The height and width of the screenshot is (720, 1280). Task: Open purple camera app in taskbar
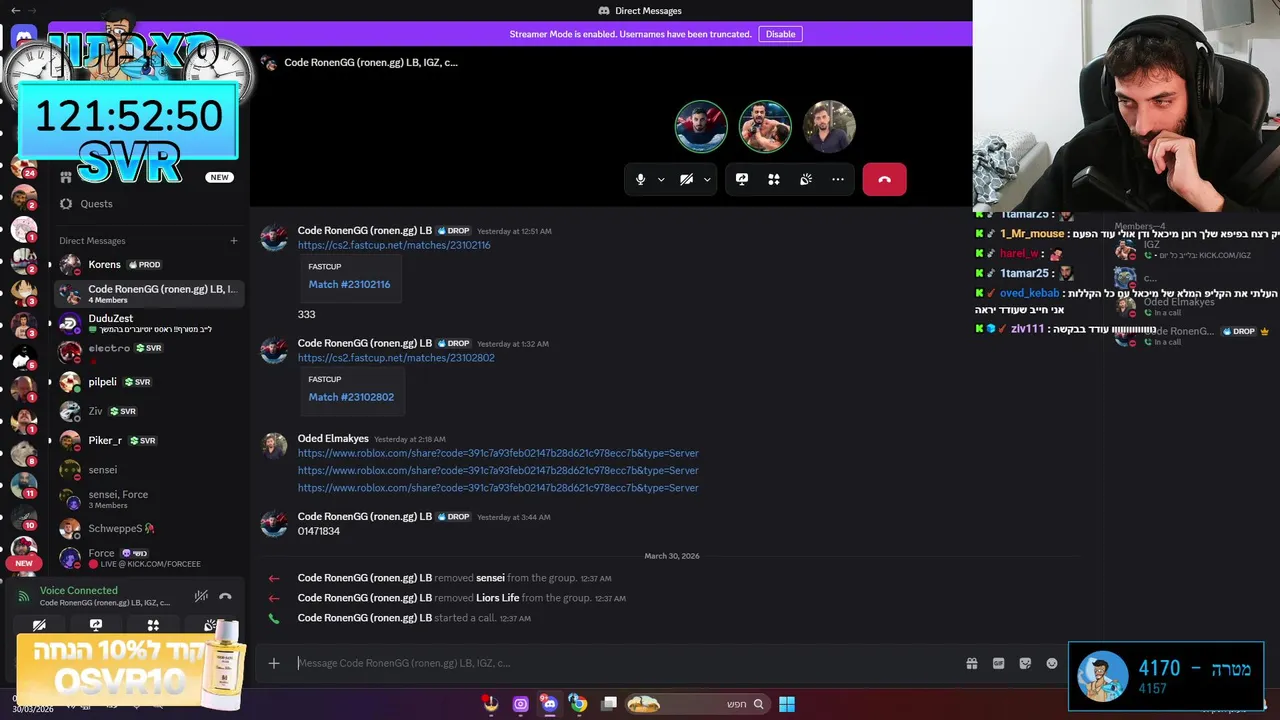pyautogui.click(x=520, y=704)
